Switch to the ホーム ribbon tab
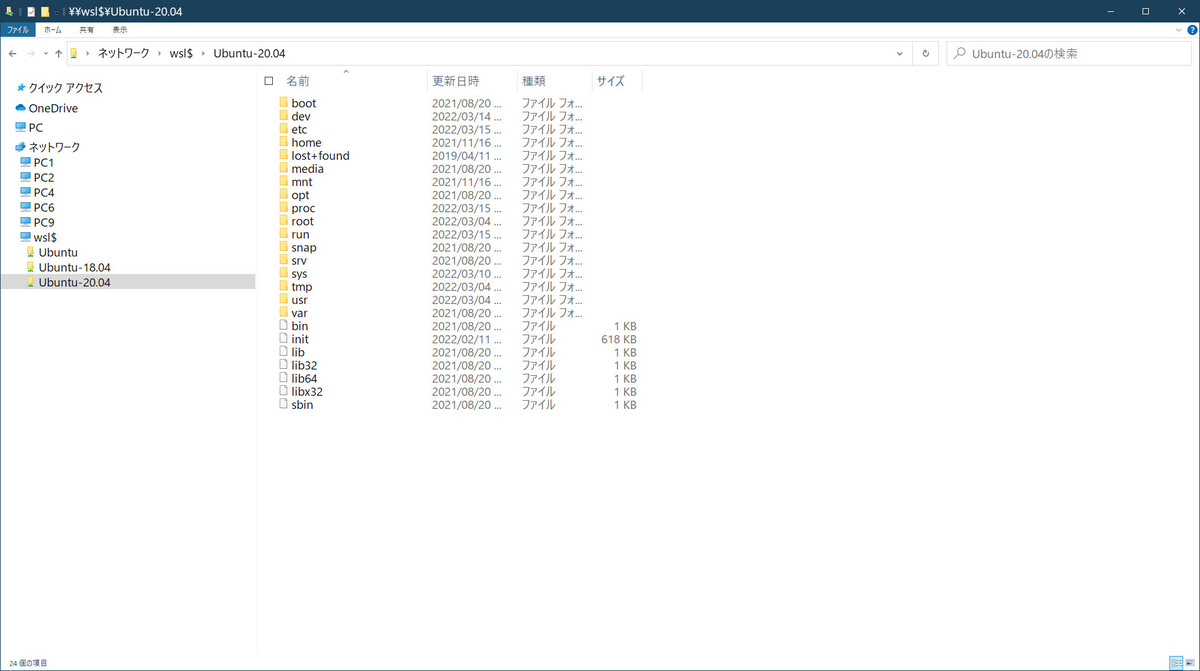This screenshot has width=1200, height=671. pyautogui.click(x=52, y=30)
